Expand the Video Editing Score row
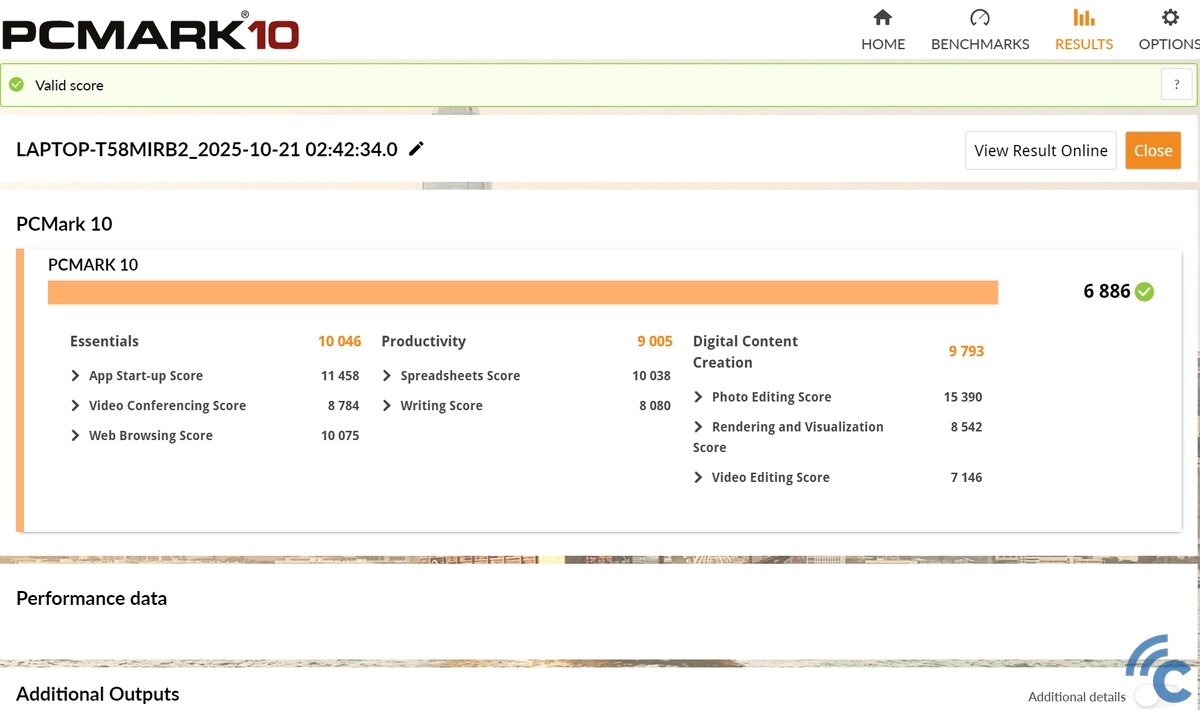 pos(699,478)
